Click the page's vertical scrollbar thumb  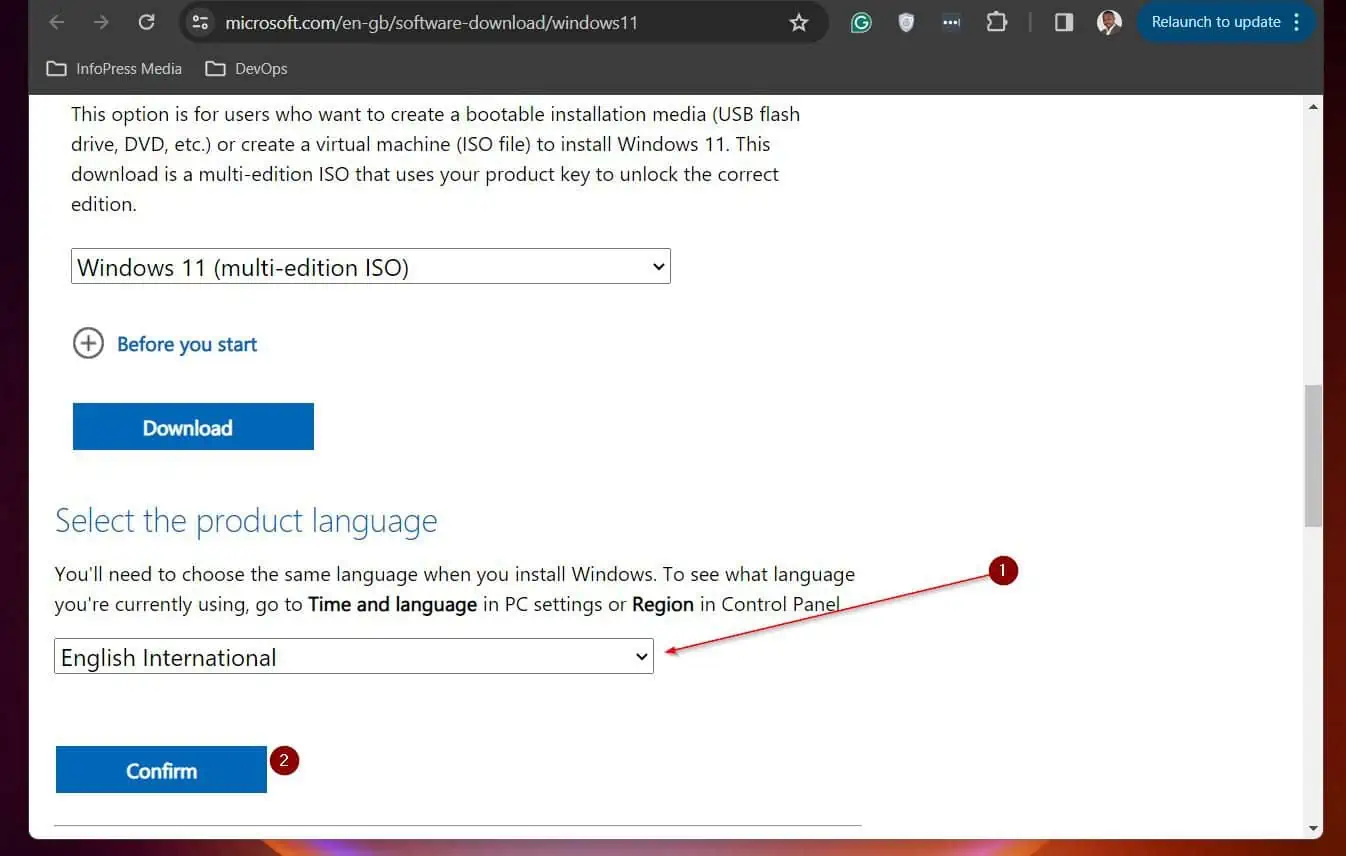coord(1313,455)
